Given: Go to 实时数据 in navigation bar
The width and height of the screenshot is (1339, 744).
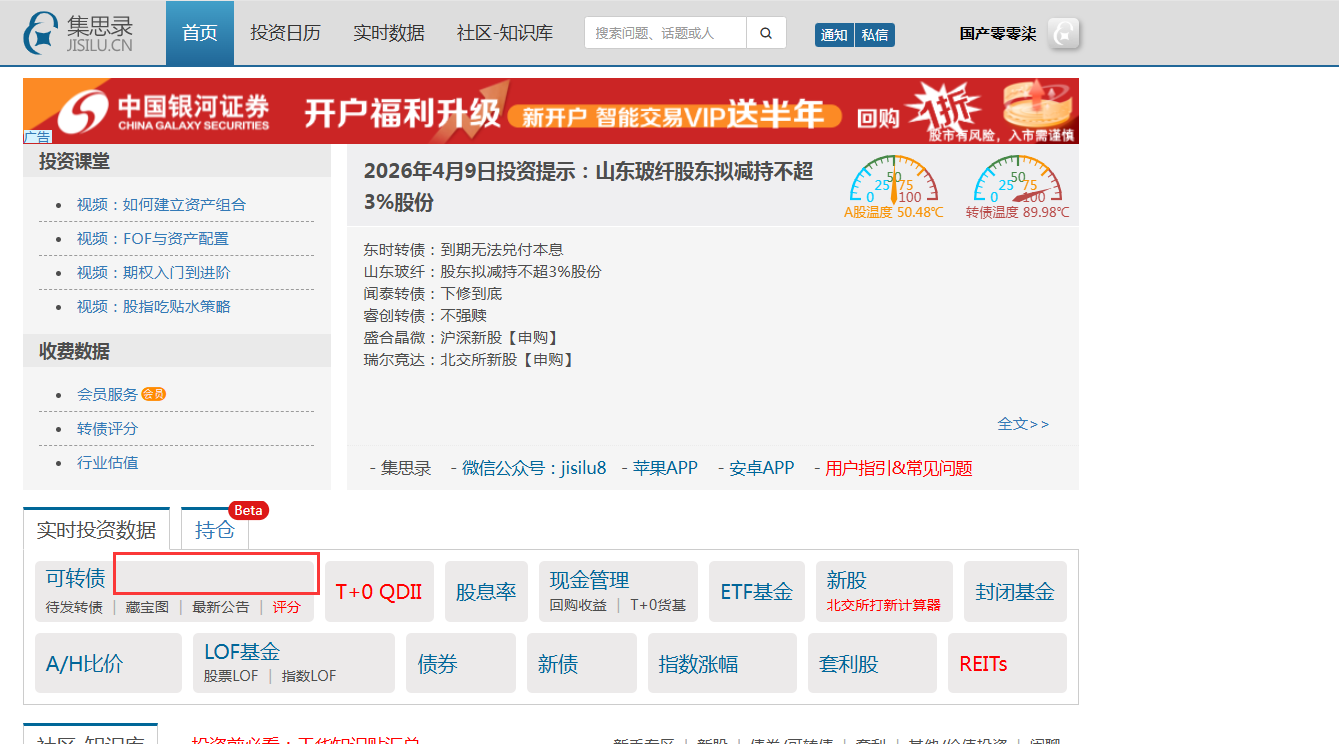Looking at the screenshot, I should click(x=388, y=33).
